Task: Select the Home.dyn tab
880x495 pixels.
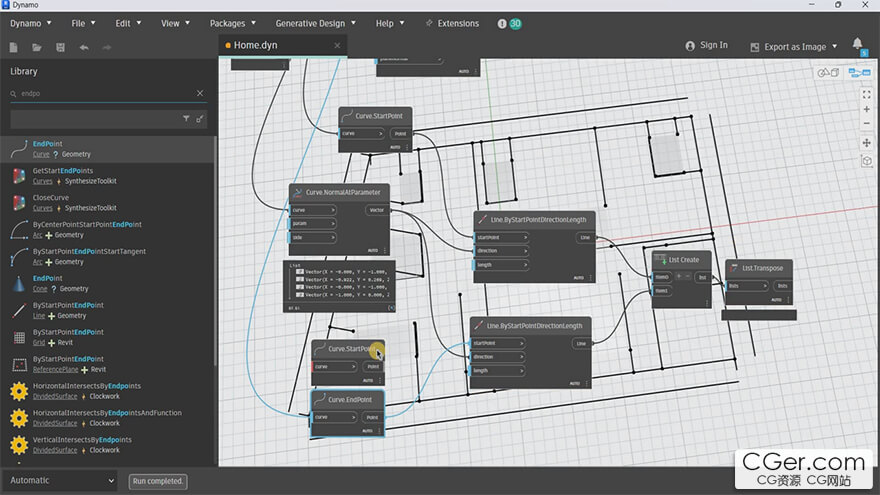Action: [x=255, y=45]
